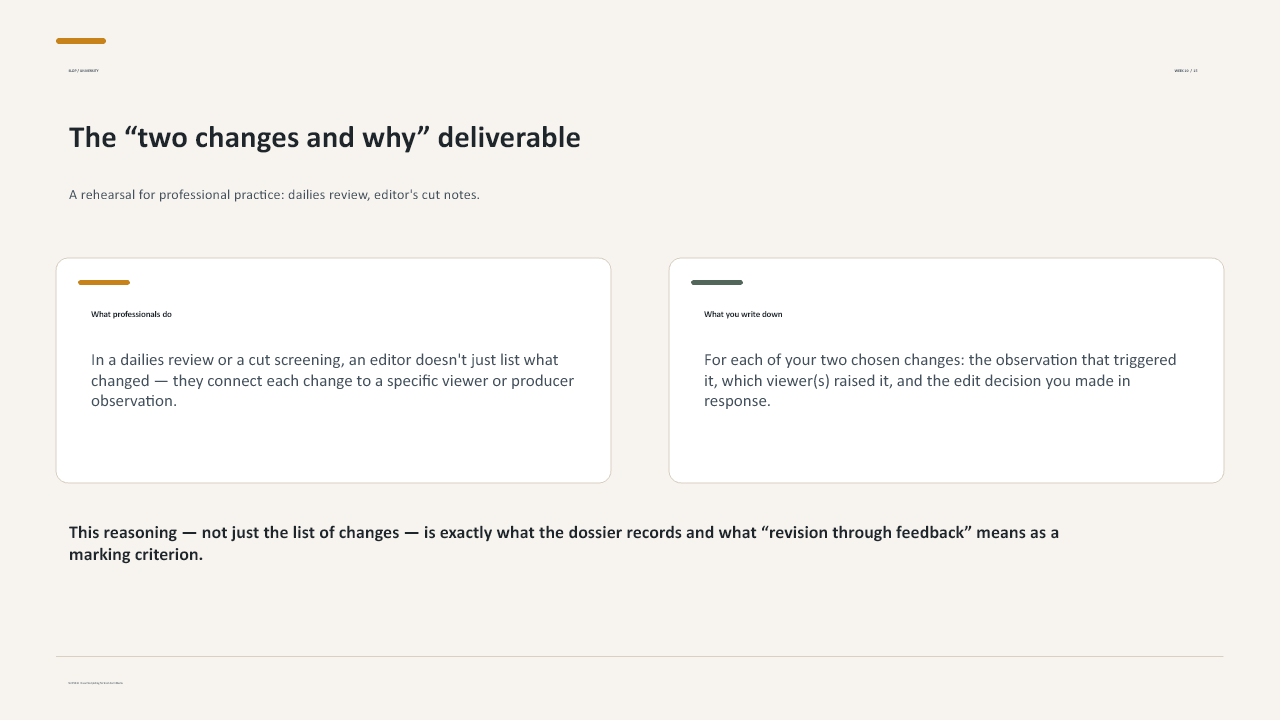Select the right card paragraph about two chosen changes

[940, 380]
